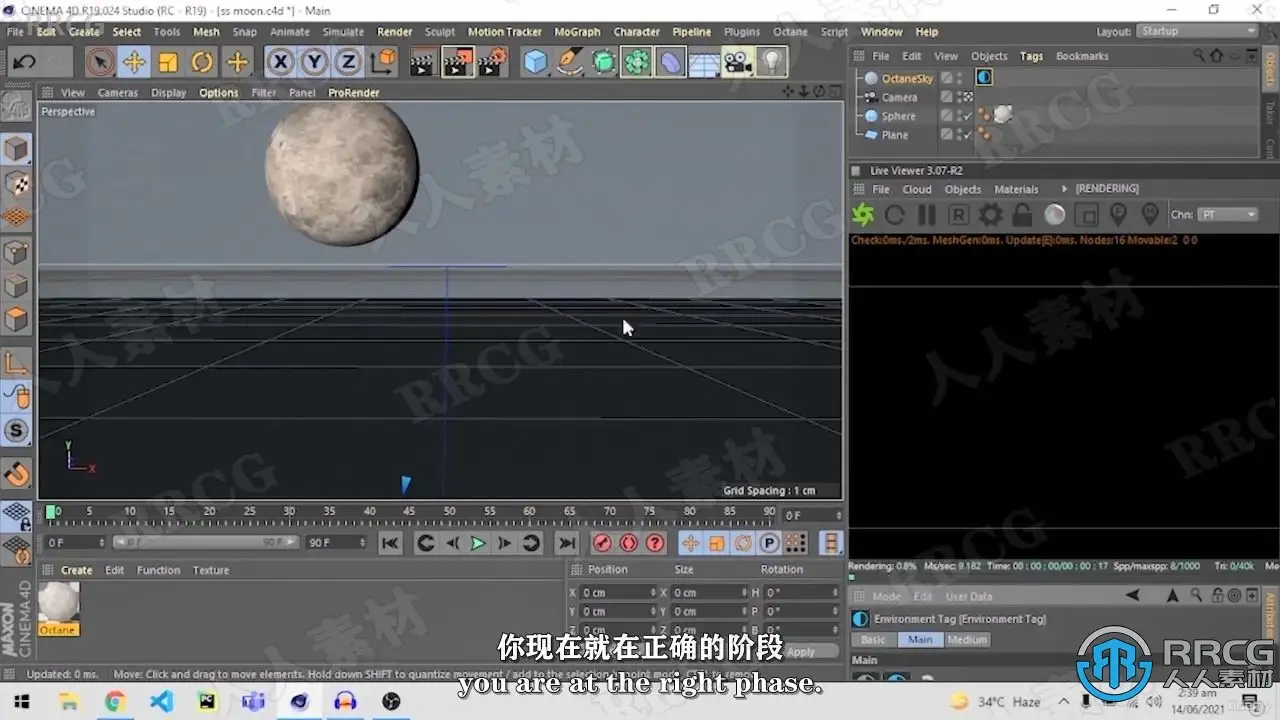Select the Sphere object in Object Manager
This screenshot has height=720, width=1280.
pos(898,116)
